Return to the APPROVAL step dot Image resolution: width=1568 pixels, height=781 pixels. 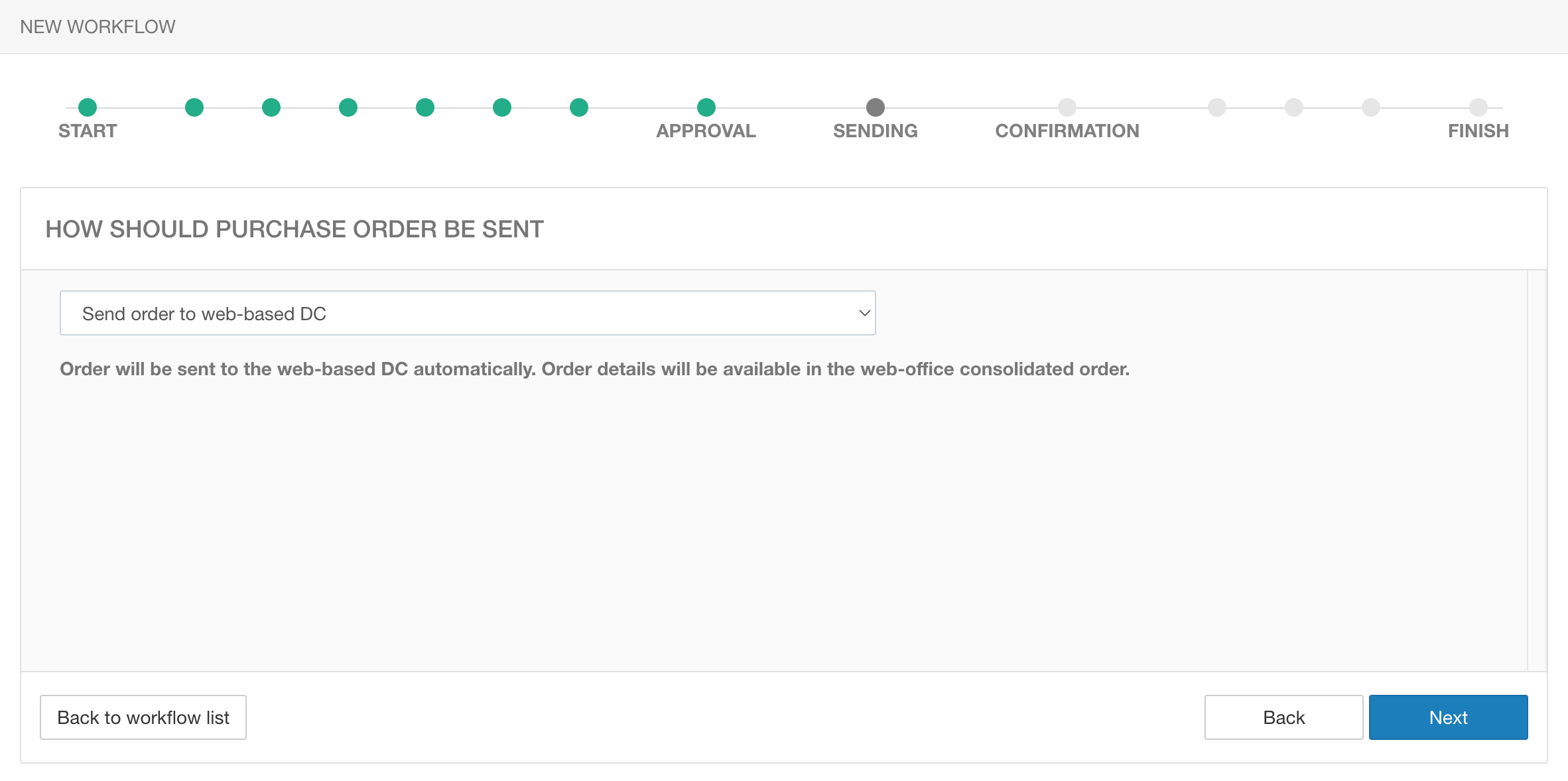point(706,107)
